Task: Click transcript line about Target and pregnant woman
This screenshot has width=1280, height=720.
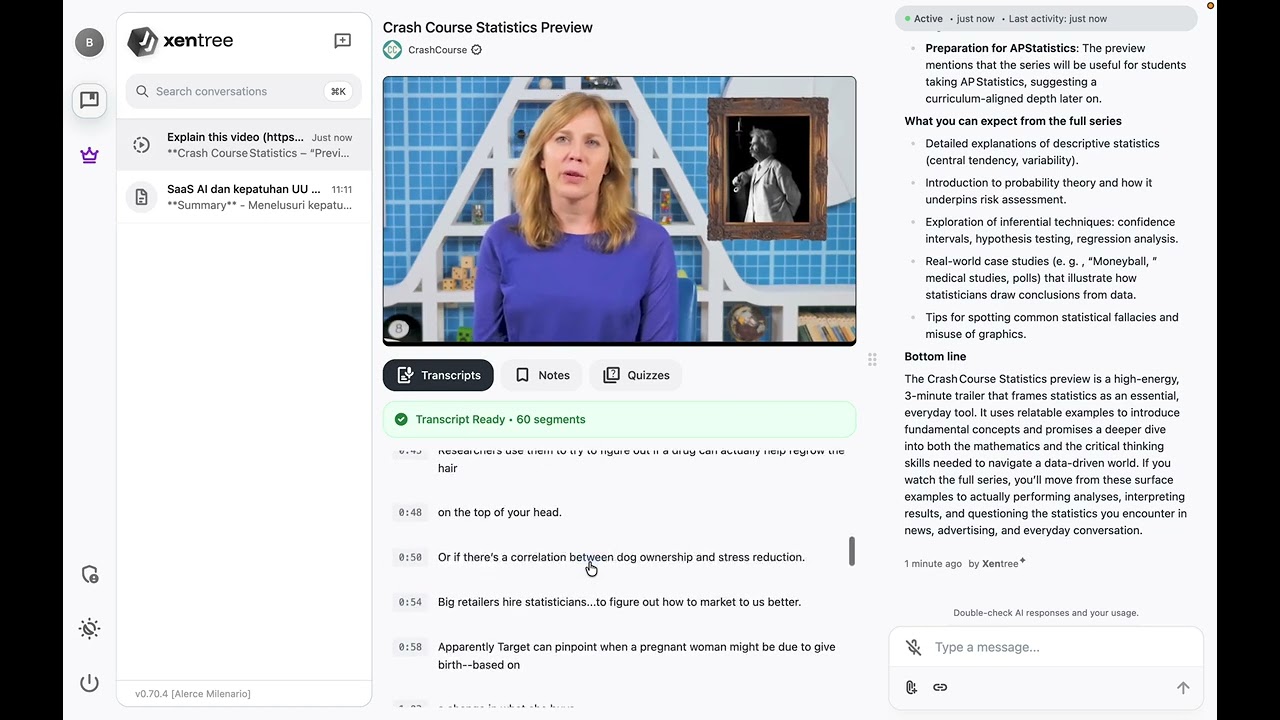Action: pyautogui.click(x=637, y=656)
